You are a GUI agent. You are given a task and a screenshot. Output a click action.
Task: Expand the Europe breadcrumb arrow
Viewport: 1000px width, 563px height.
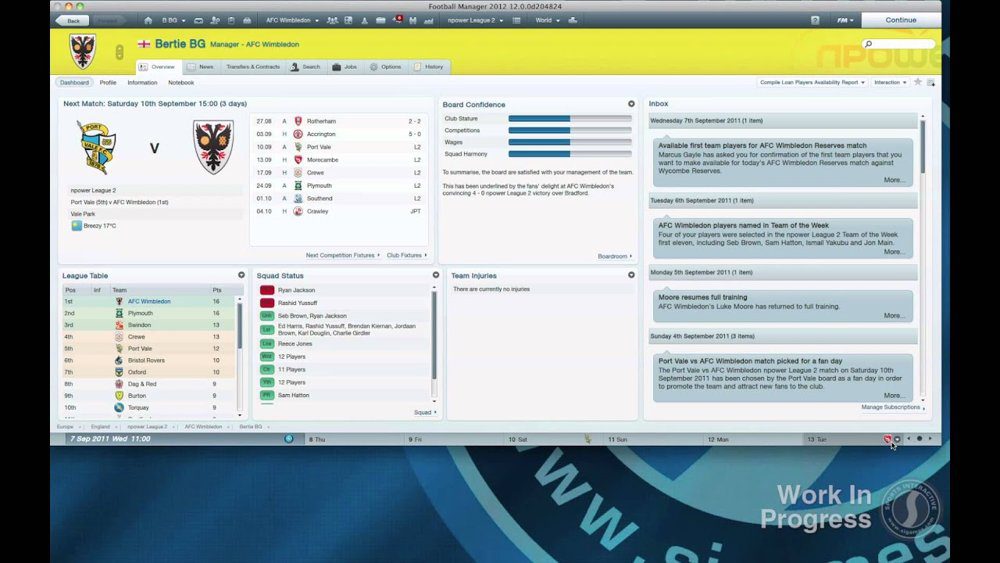80,427
